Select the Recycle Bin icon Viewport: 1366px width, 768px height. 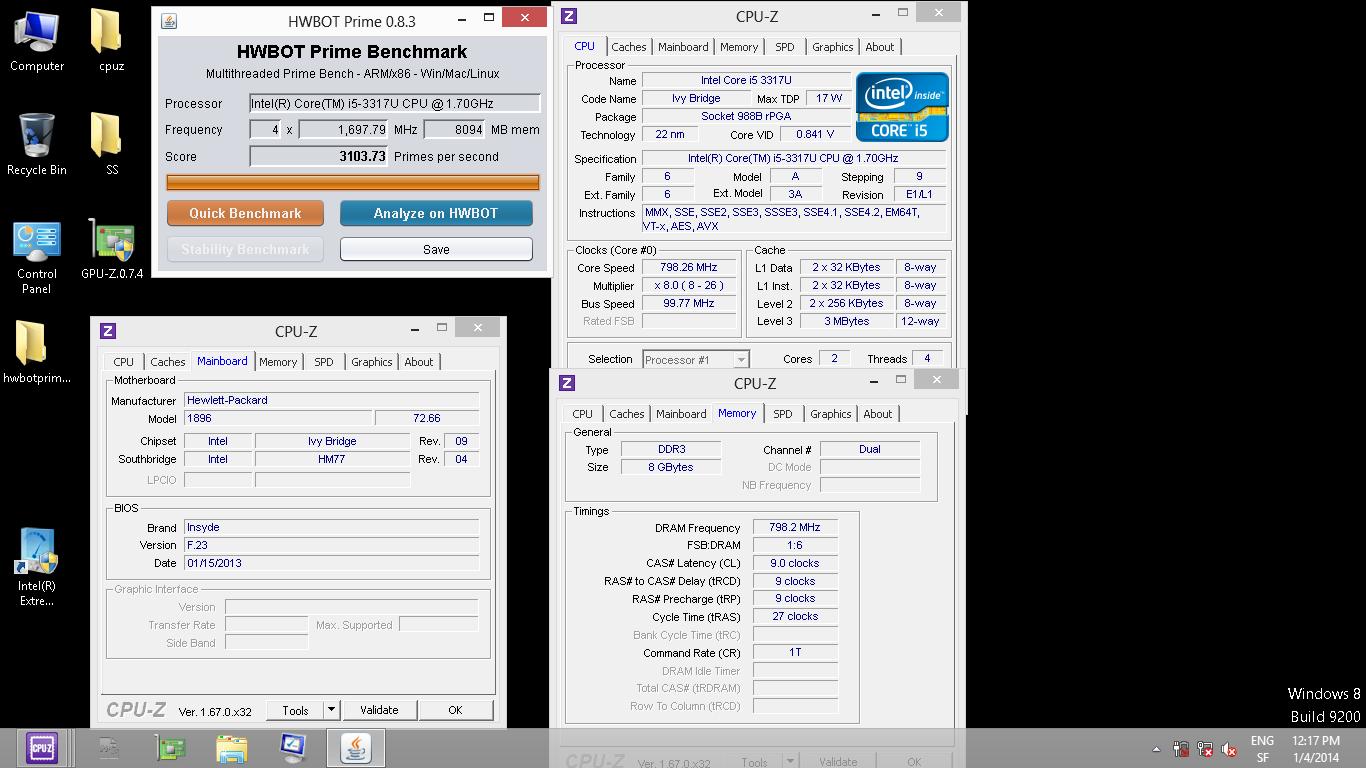click(x=37, y=144)
